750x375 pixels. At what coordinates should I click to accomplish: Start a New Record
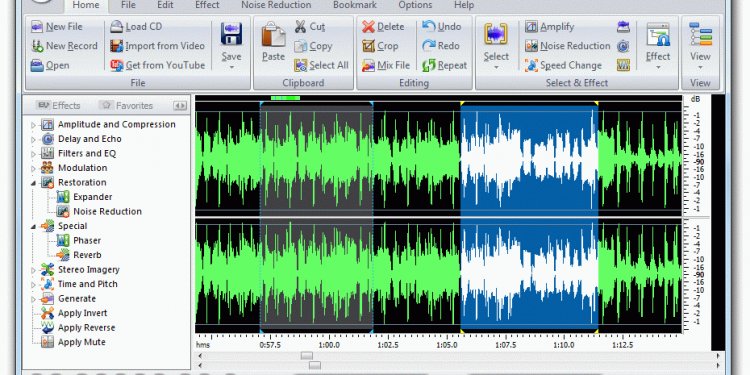(64, 46)
